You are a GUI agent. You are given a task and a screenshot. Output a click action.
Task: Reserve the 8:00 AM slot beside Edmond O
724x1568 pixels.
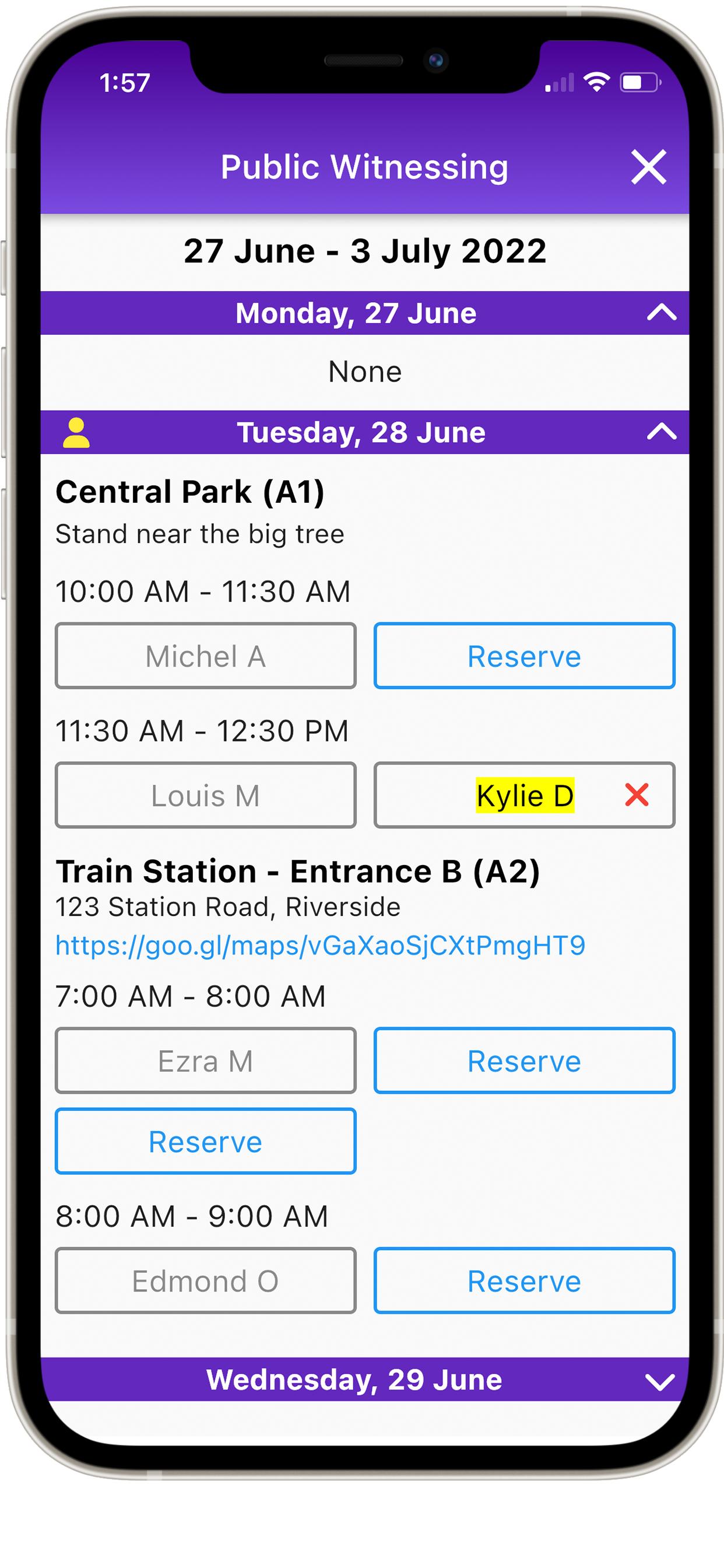(x=525, y=1280)
